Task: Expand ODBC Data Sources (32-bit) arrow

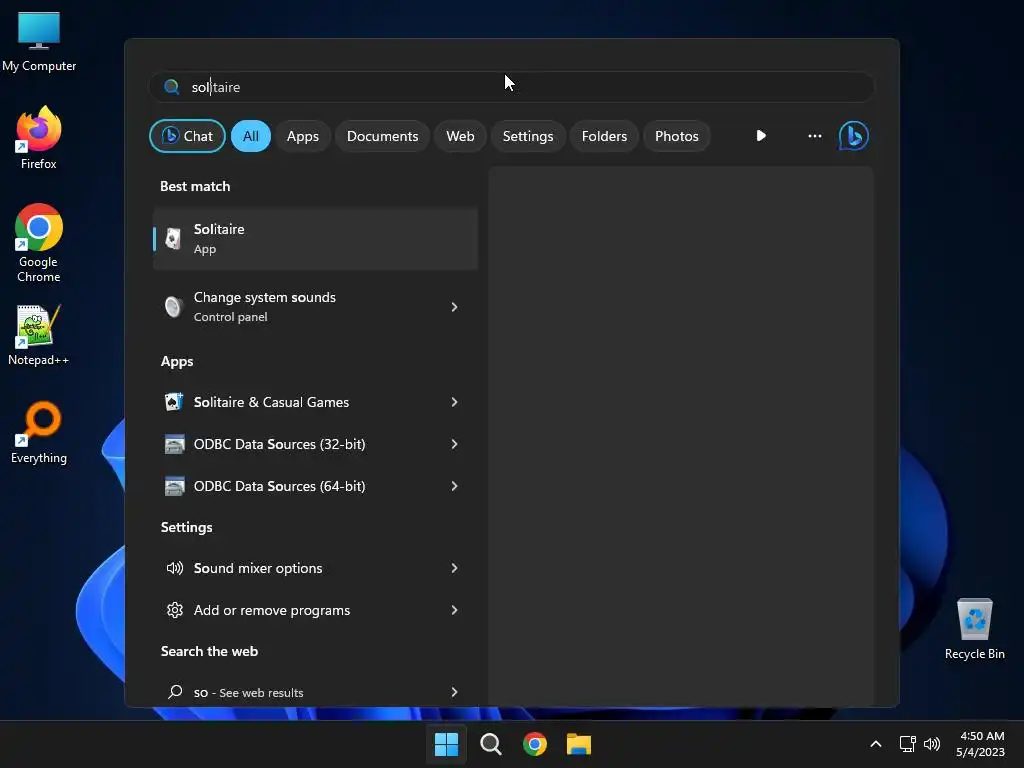Action: (x=455, y=444)
